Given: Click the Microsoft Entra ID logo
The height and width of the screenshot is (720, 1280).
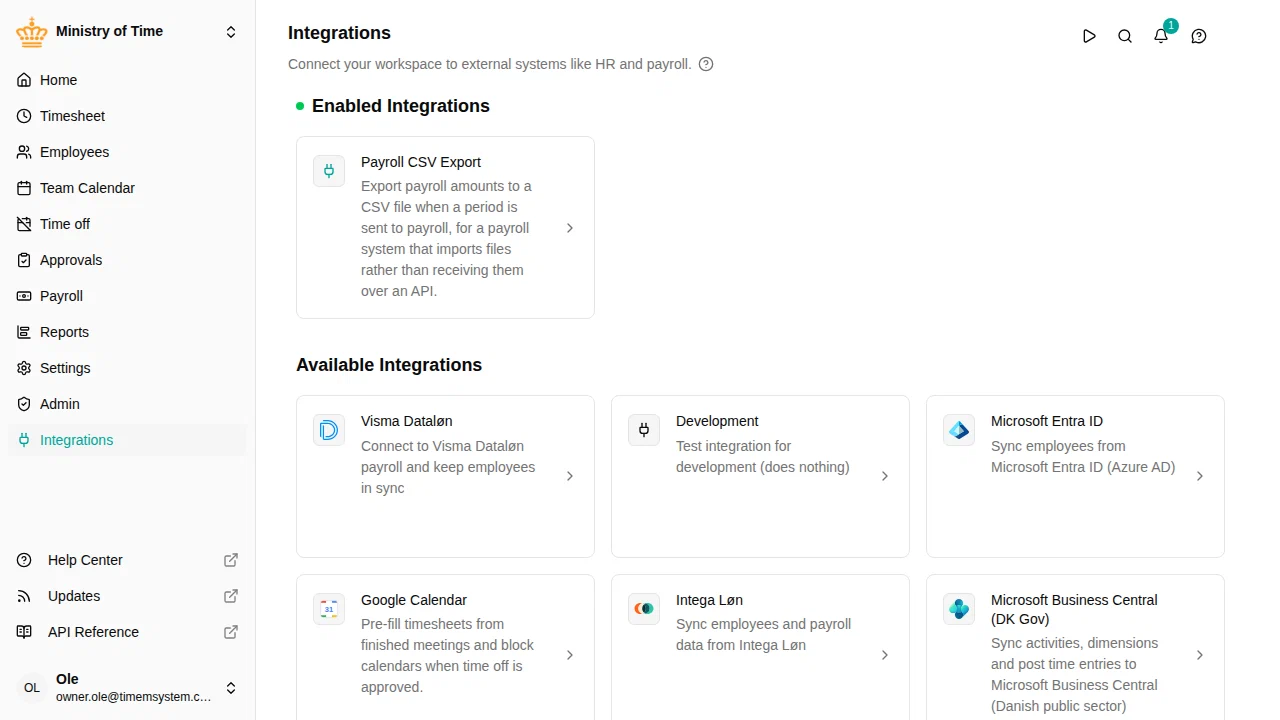Looking at the screenshot, I should click(x=959, y=430).
